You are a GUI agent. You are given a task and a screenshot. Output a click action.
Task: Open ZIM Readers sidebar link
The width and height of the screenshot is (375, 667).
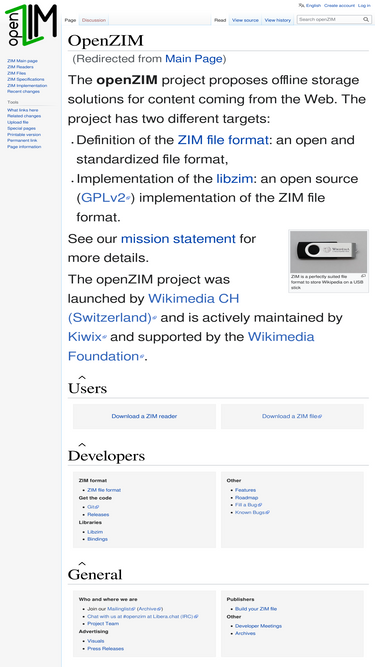point(20,67)
